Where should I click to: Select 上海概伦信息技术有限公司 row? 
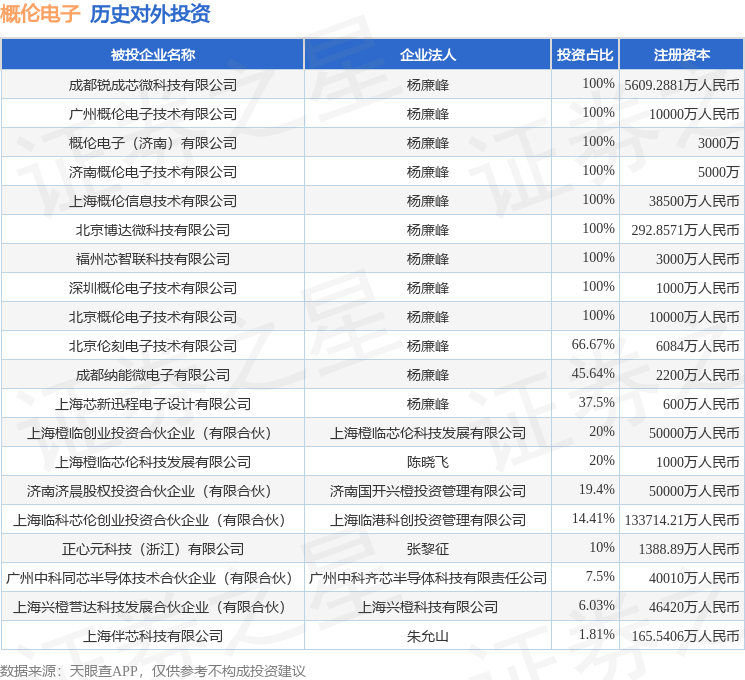point(372,201)
